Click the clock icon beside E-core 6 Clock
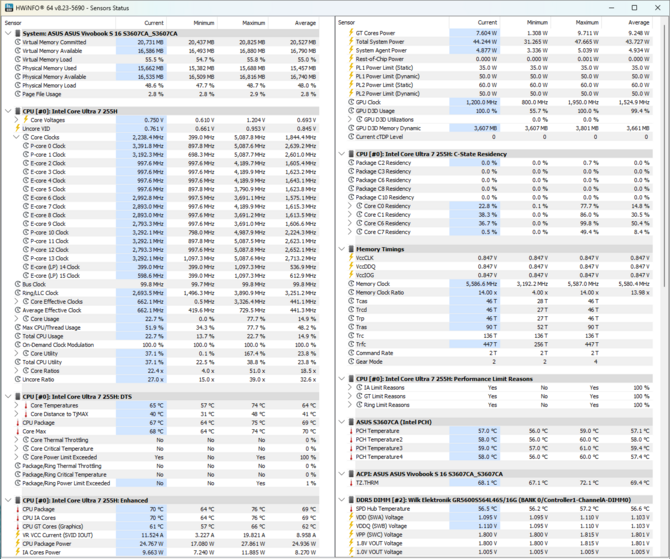670x559 pixels. coord(26,198)
